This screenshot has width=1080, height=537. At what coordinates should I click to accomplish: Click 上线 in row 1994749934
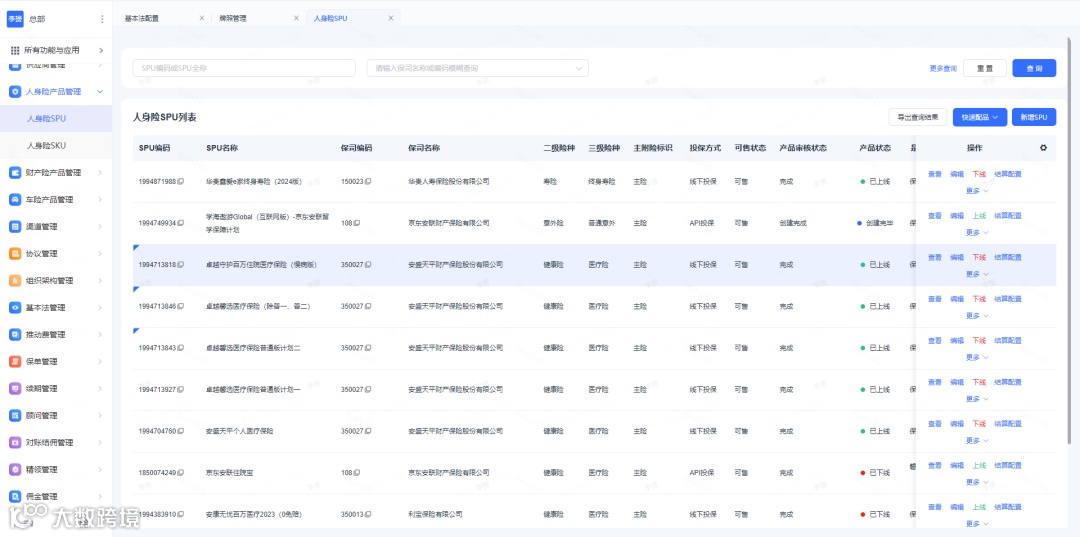coord(979,215)
